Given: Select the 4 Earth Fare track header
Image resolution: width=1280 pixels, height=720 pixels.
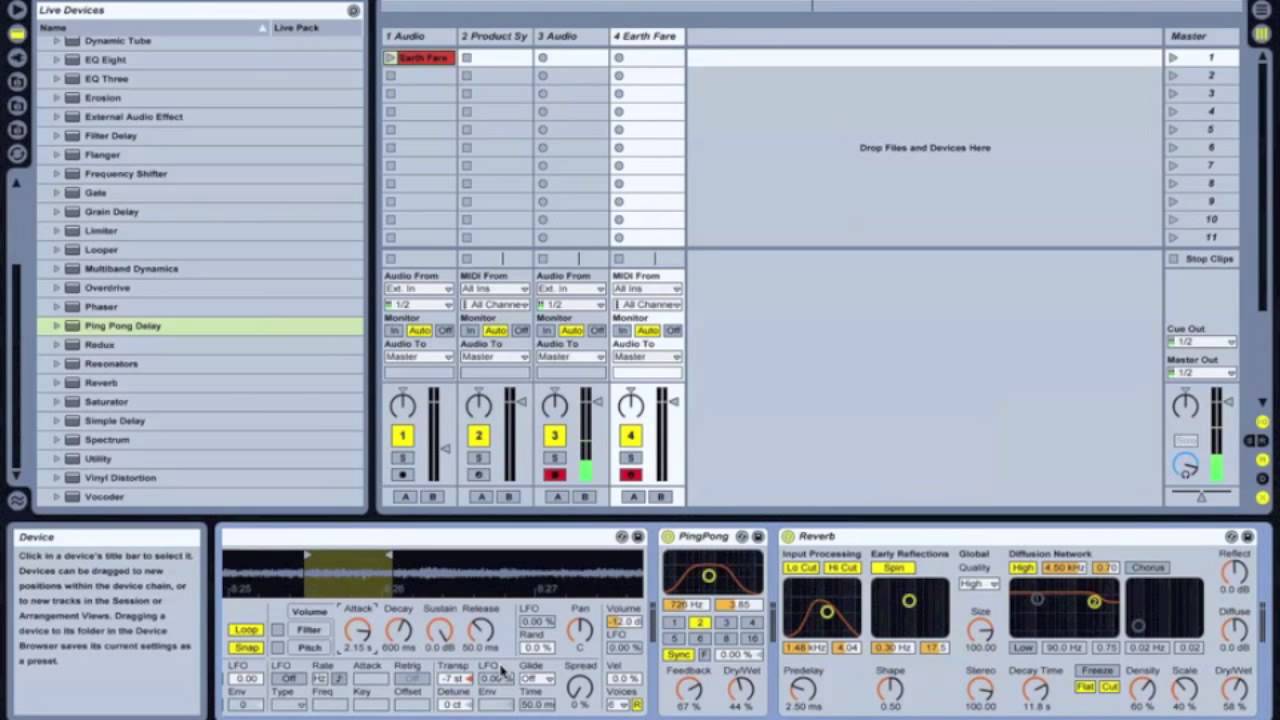Looking at the screenshot, I should click(x=647, y=36).
